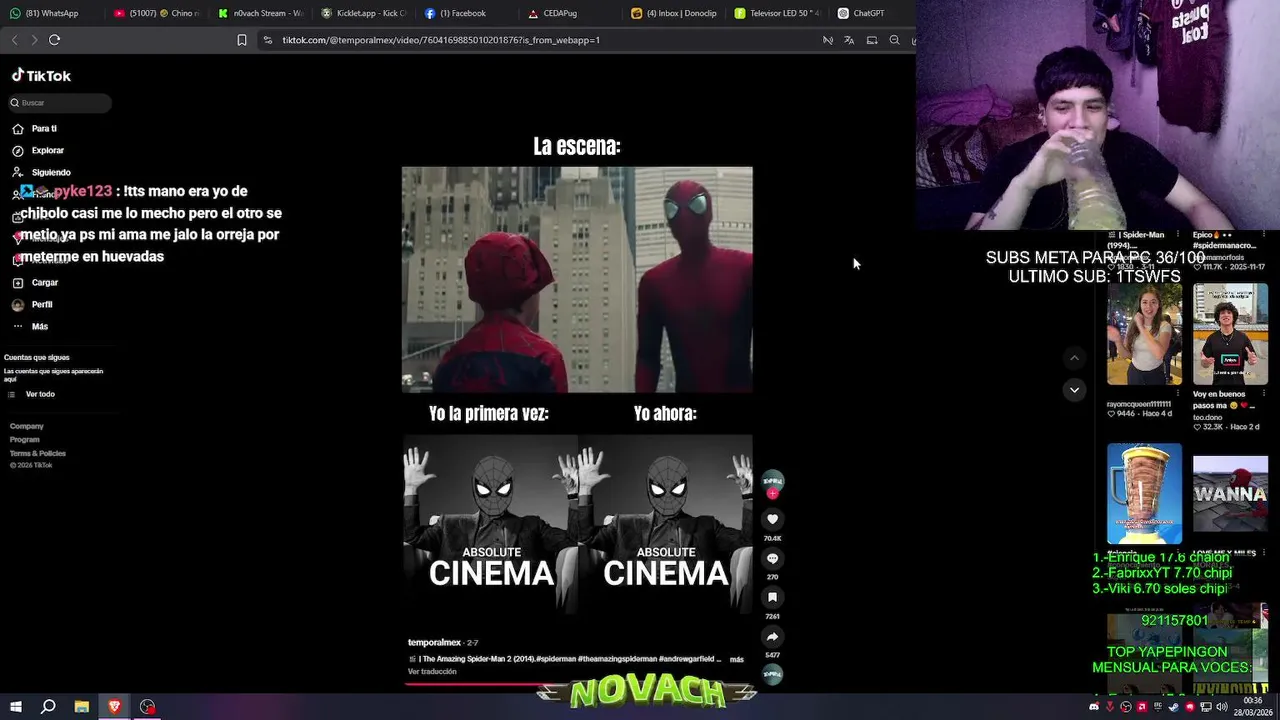Switch to the (51007) Chino tab
Screen dimensions: 1280x720
pyautogui.click(x=155, y=13)
